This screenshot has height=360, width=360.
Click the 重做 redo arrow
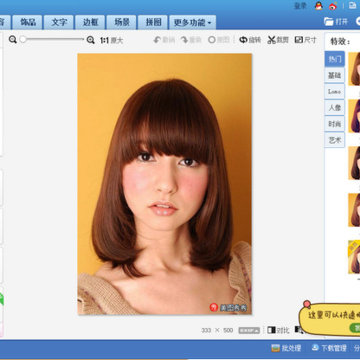click(191, 40)
